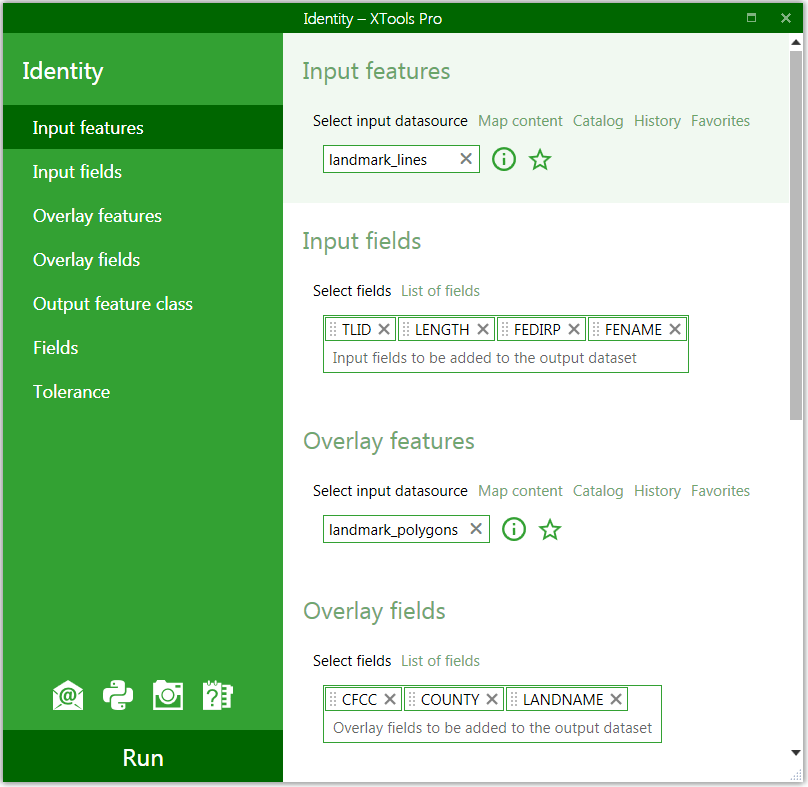Screen dimensions: 808x787
Task: Click overlay fields entry area placeholder text
Action: point(492,728)
